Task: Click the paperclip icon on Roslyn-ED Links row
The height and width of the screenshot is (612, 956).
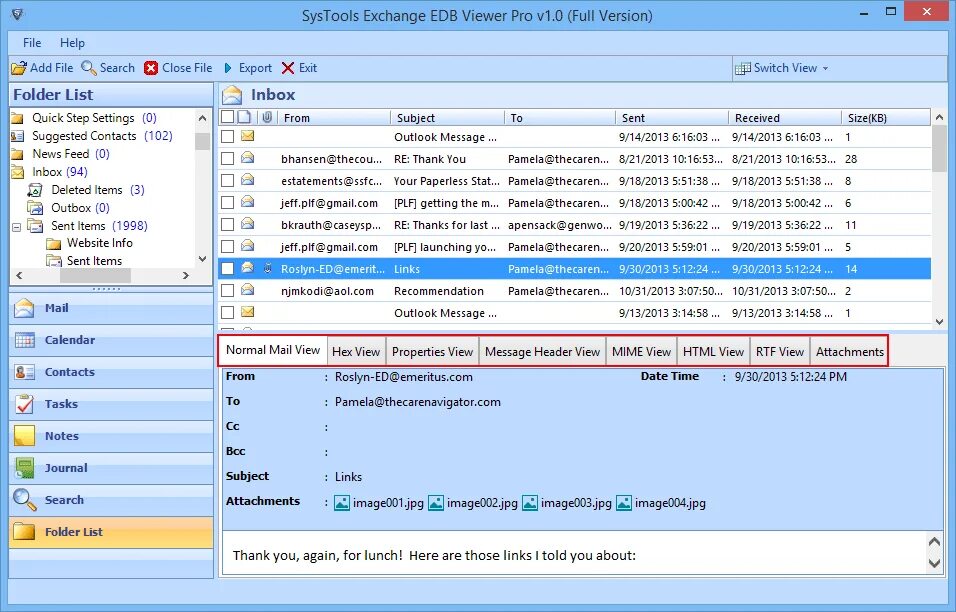Action: [x=267, y=268]
